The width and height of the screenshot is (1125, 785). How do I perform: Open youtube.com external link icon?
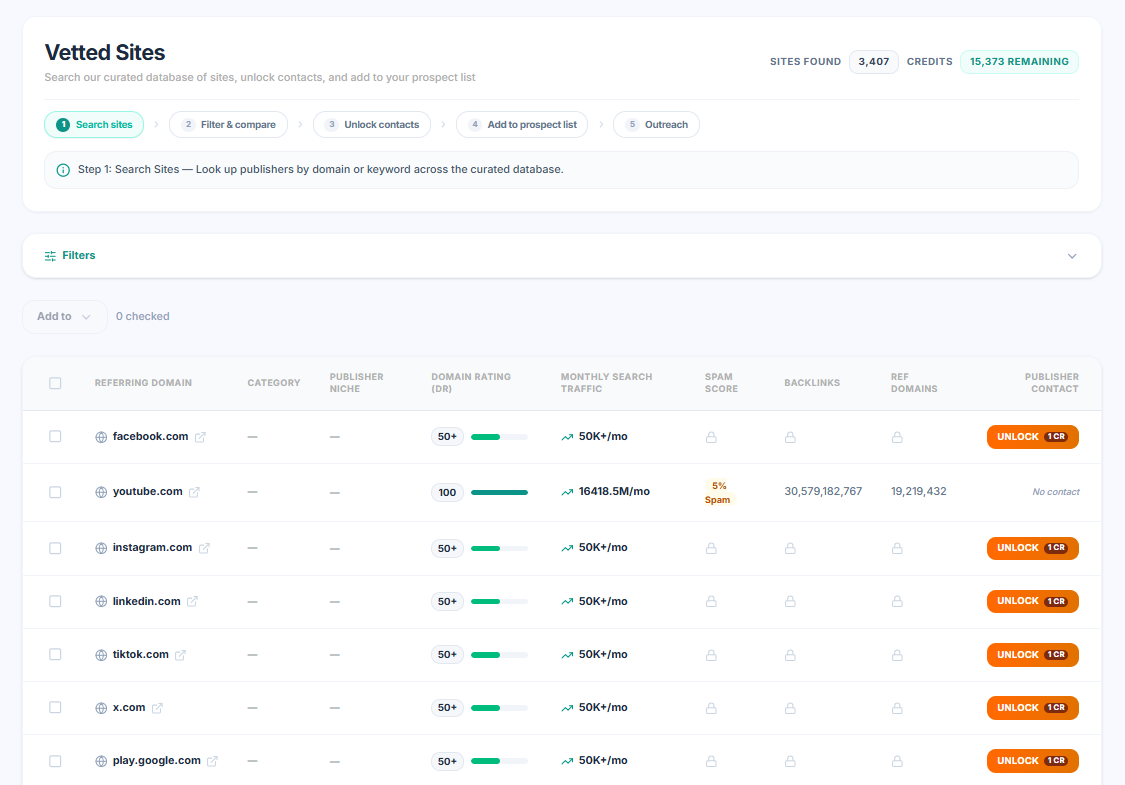pos(194,492)
